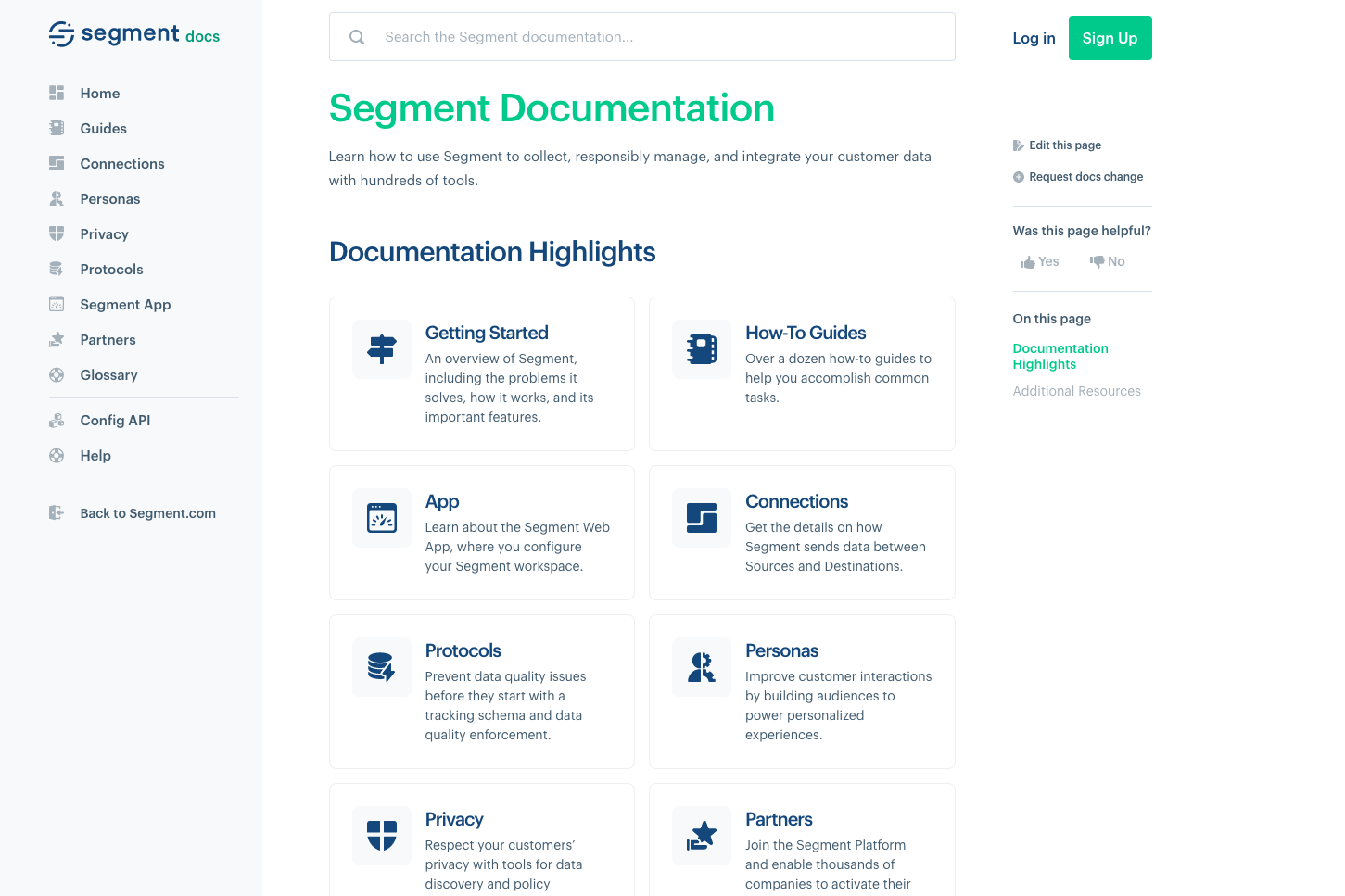Click the Guides notebook icon in sidebar
This screenshot has height=896, width=1345.
[57, 128]
